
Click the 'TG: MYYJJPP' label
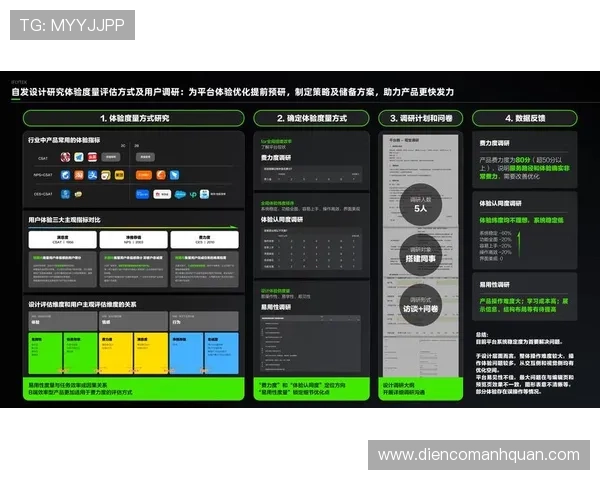pyautogui.click(x=71, y=25)
